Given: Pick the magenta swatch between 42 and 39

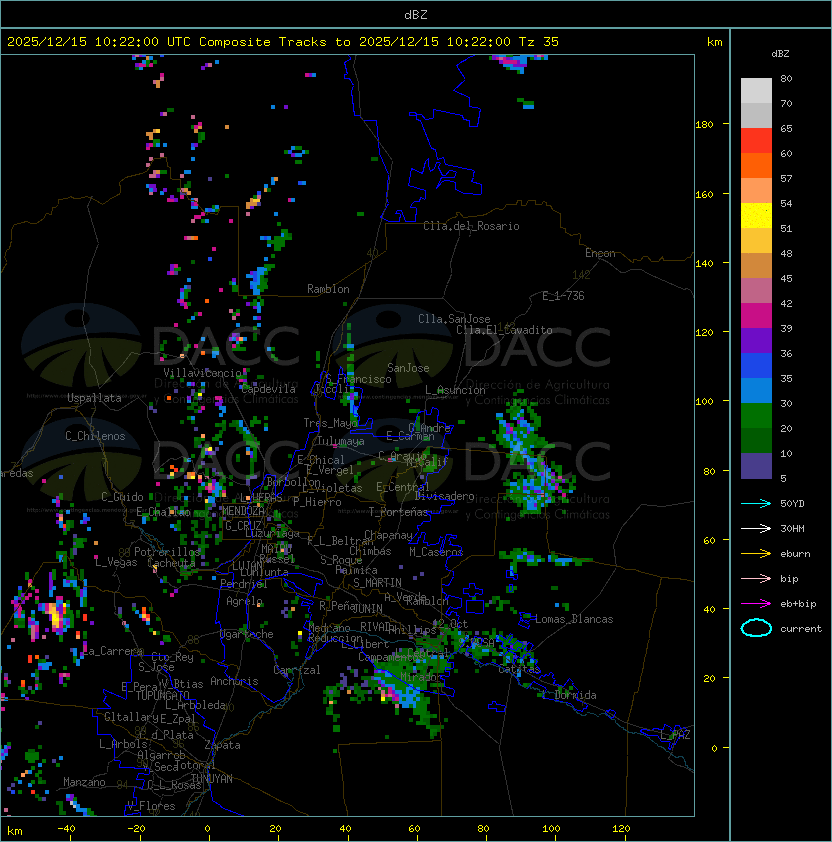Looking at the screenshot, I should (x=756, y=316).
